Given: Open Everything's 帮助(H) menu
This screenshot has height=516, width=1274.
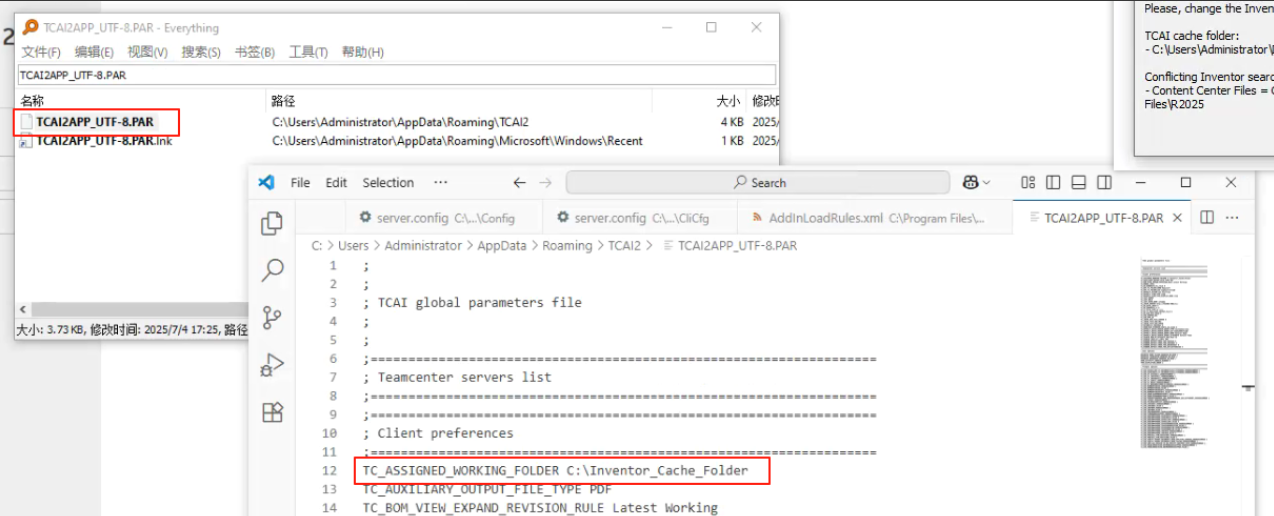Looking at the screenshot, I should click(x=363, y=52).
